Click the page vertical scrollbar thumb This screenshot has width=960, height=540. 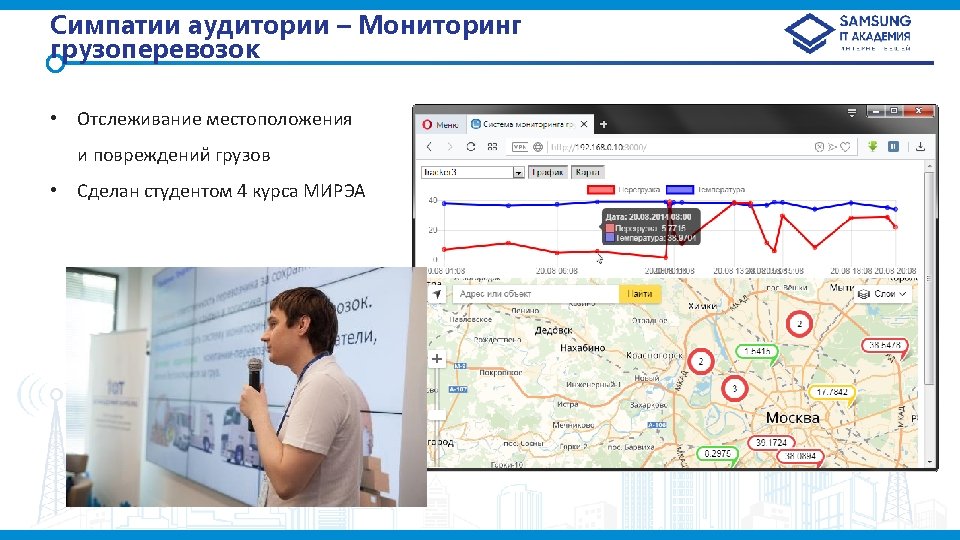click(x=929, y=279)
